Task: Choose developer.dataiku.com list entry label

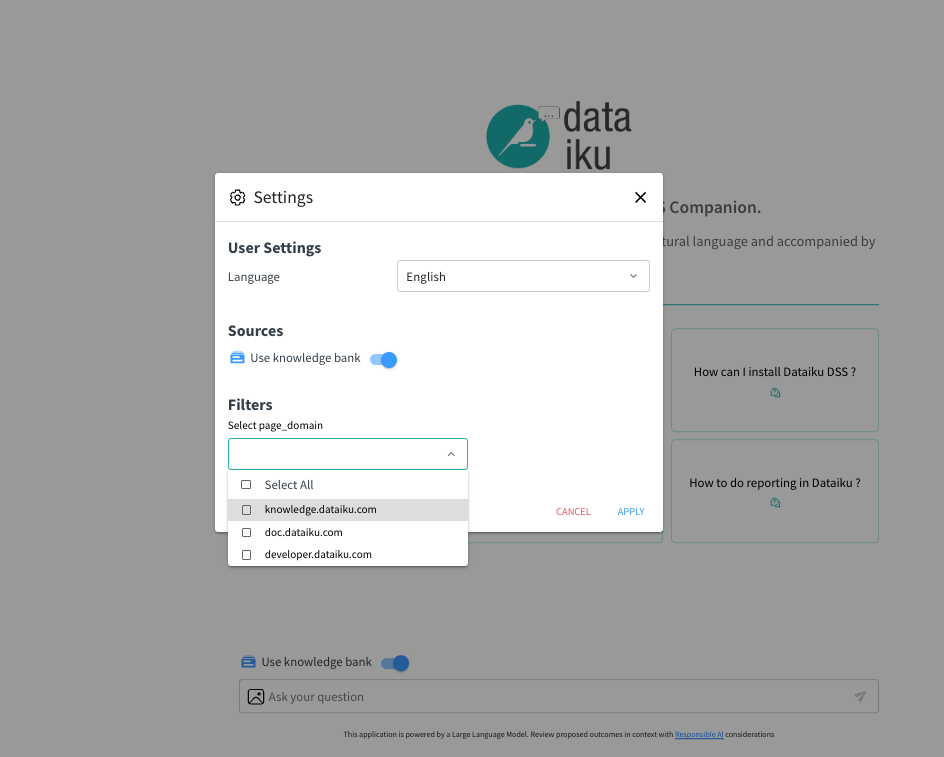Action: 318,555
